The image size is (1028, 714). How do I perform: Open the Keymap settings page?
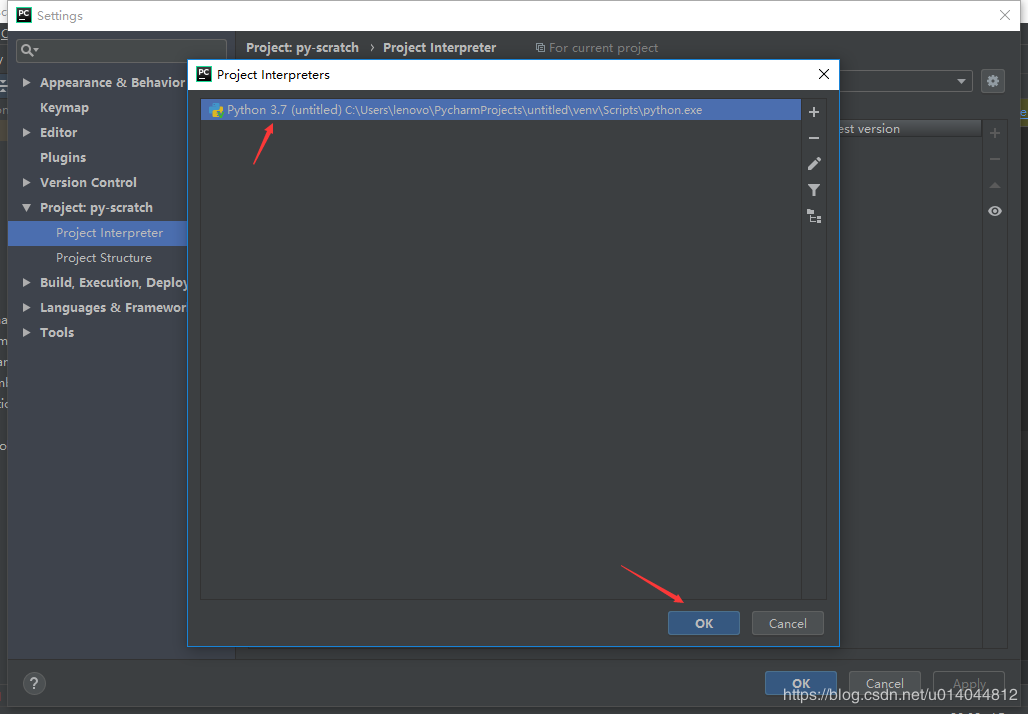click(x=64, y=108)
